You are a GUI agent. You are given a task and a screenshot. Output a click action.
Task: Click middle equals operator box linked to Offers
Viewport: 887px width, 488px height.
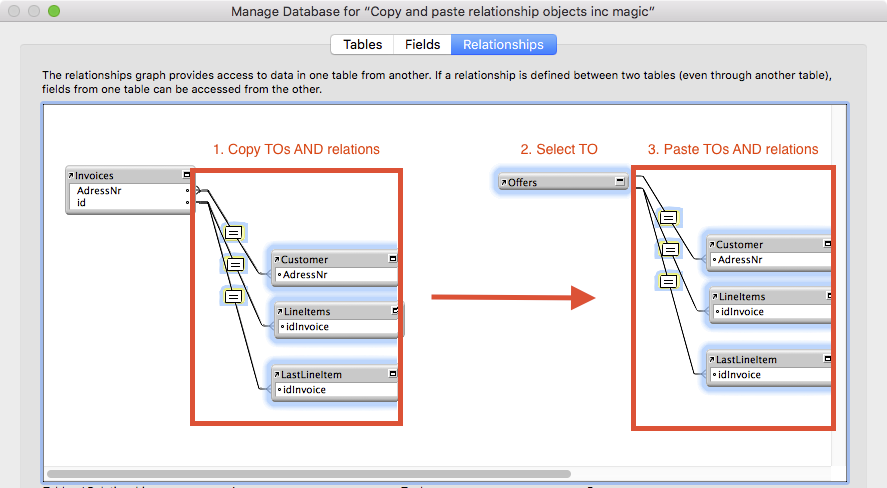(668, 249)
